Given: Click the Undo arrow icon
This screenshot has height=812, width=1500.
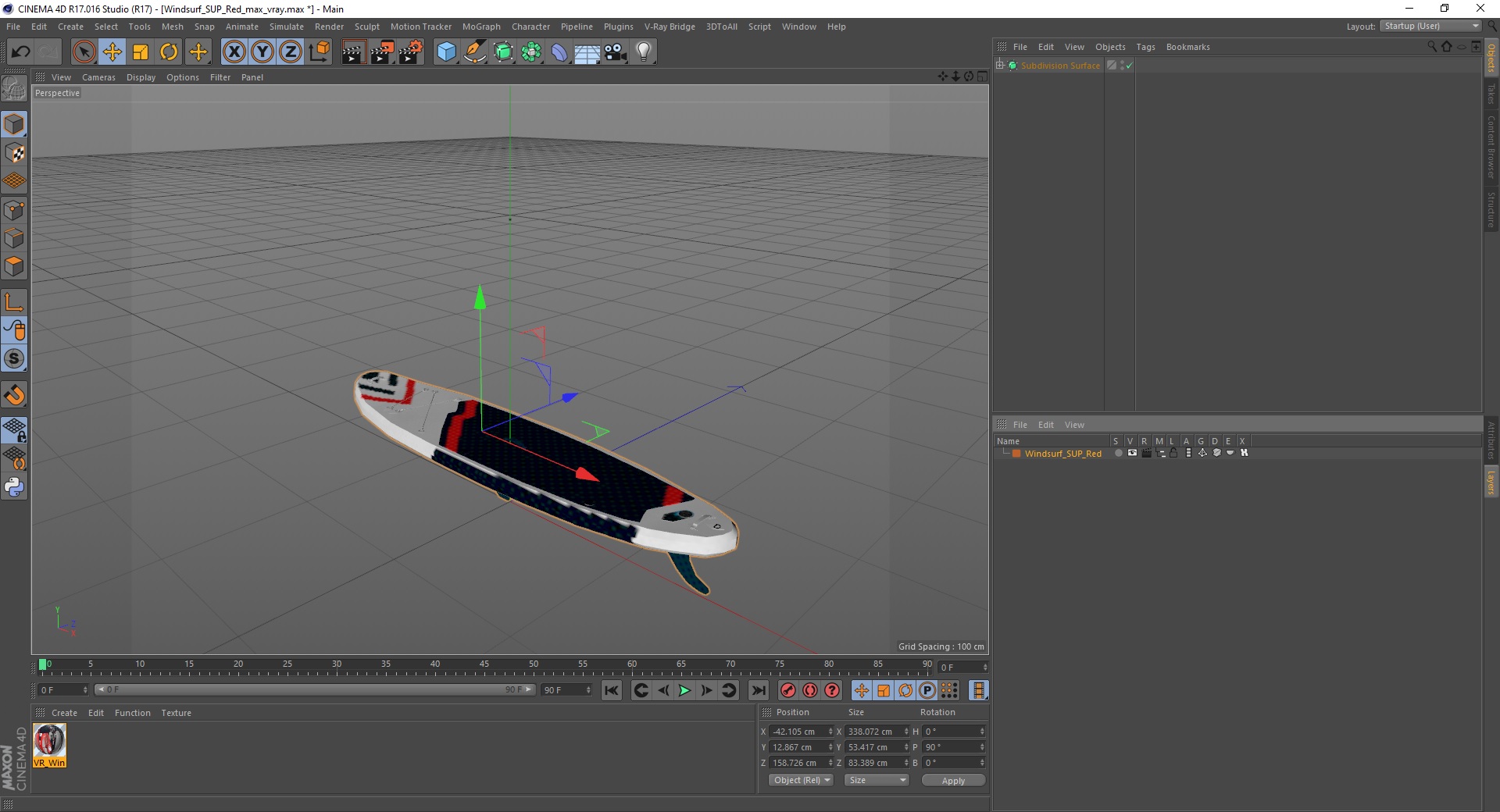Looking at the screenshot, I should [20, 52].
